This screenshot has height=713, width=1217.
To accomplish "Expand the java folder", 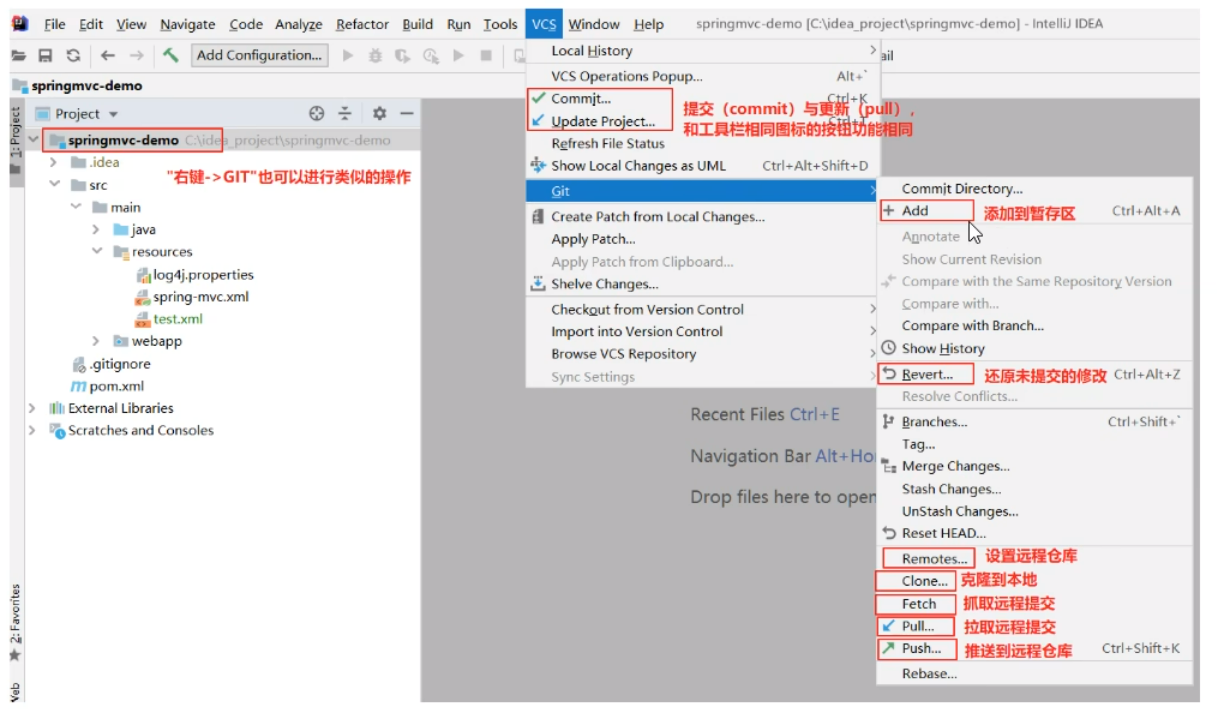I will coord(96,230).
